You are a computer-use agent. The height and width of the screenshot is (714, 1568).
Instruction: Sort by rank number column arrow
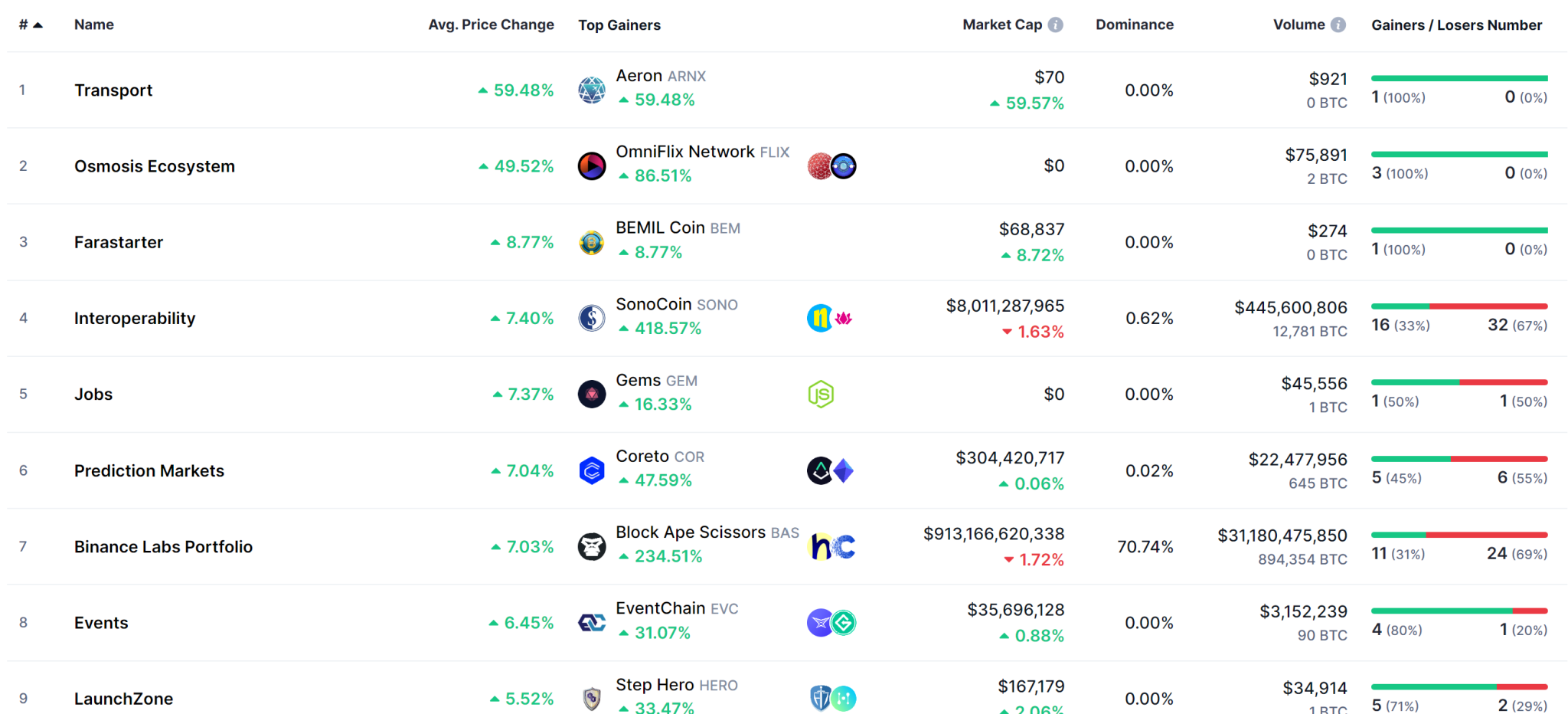click(38, 25)
